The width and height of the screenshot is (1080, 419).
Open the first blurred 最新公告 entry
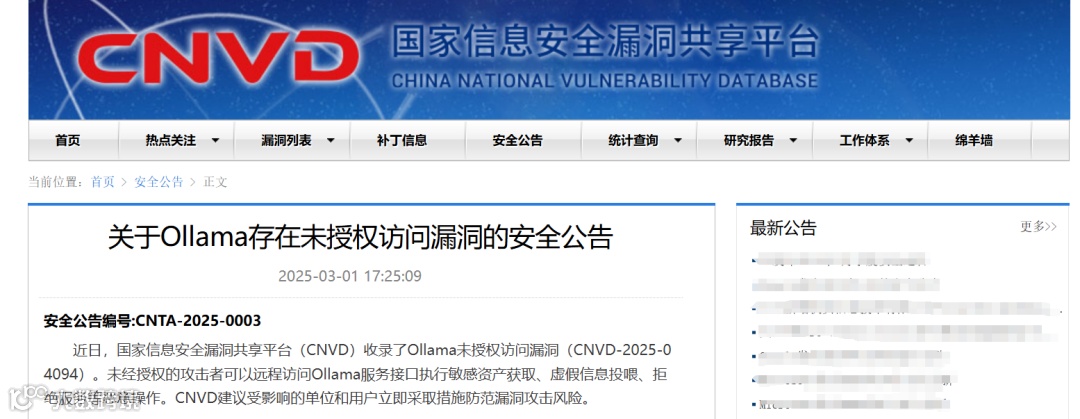[x=840, y=260]
